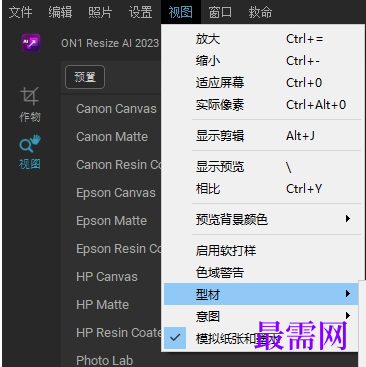The image size is (366, 367).
Task: Open the 照片 menu
Action: 100,12
